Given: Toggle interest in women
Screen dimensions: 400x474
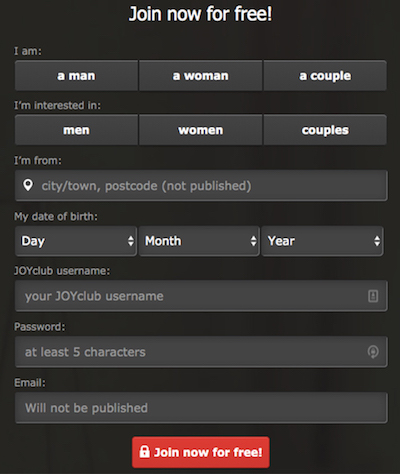Looking at the screenshot, I should tap(200, 130).
